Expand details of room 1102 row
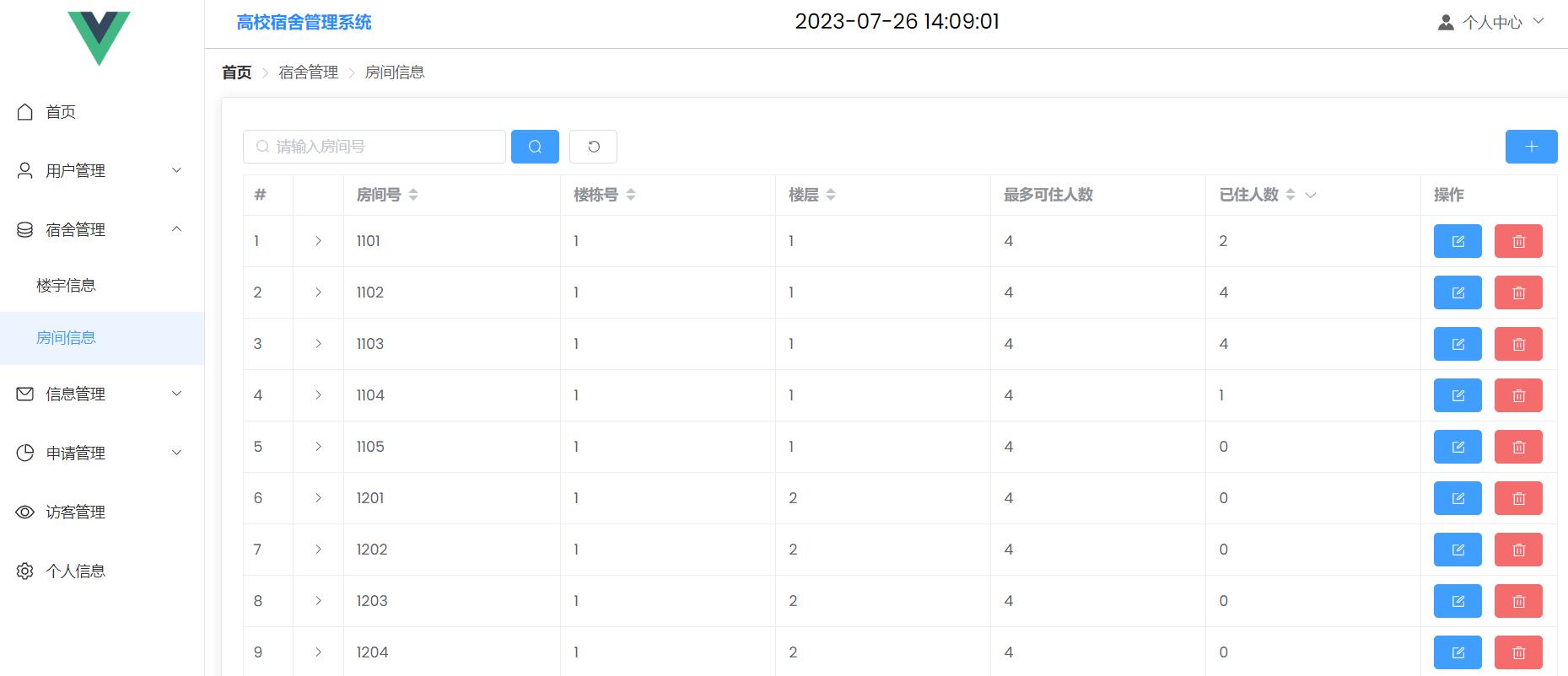The image size is (1568, 676). point(318,292)
